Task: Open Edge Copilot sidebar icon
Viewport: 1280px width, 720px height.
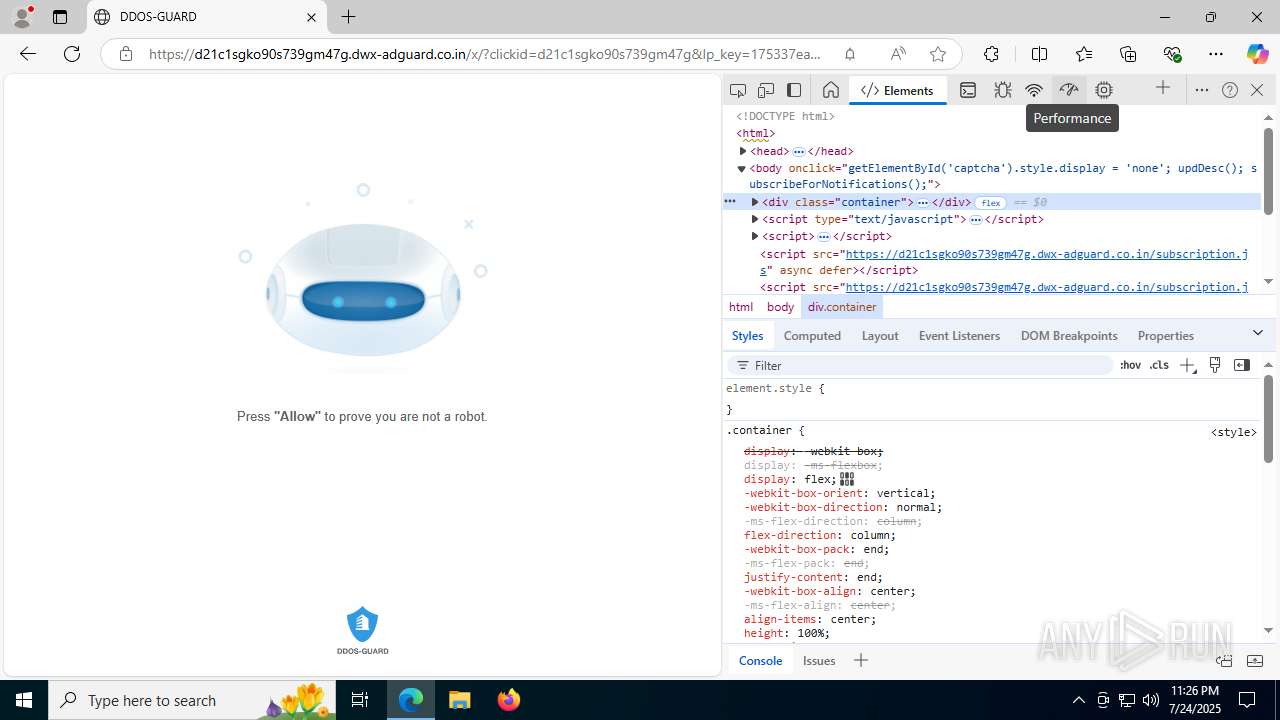Action: pyautogui.click(x=1257, y=54)
